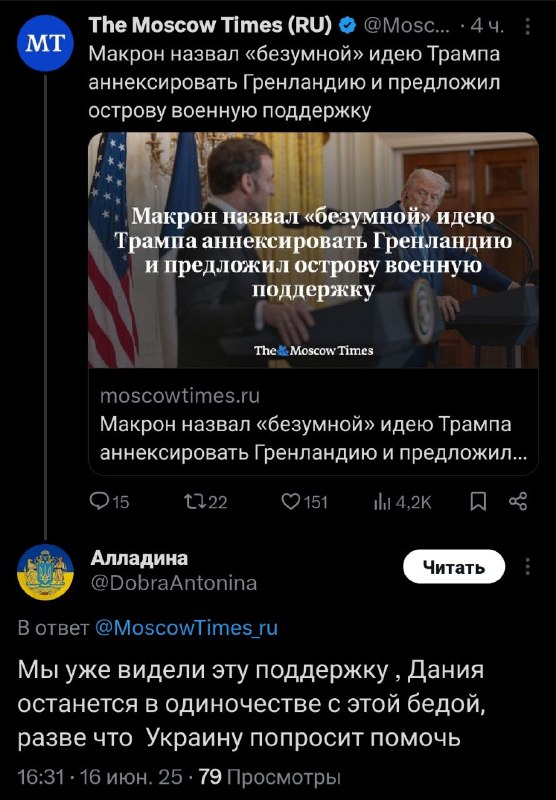
Task: Open the @MoscowTimes_ru mention link
Action: (x=187, y=628)
